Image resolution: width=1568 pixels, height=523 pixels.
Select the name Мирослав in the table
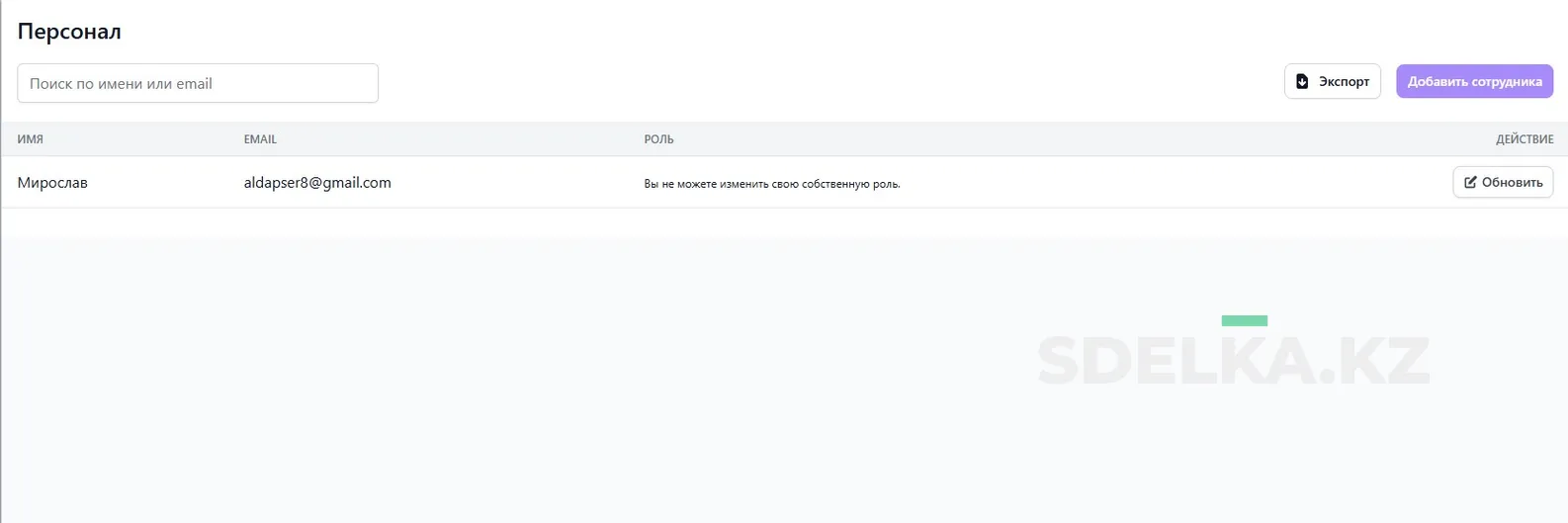pyautogui.click(x=52, y=183)
